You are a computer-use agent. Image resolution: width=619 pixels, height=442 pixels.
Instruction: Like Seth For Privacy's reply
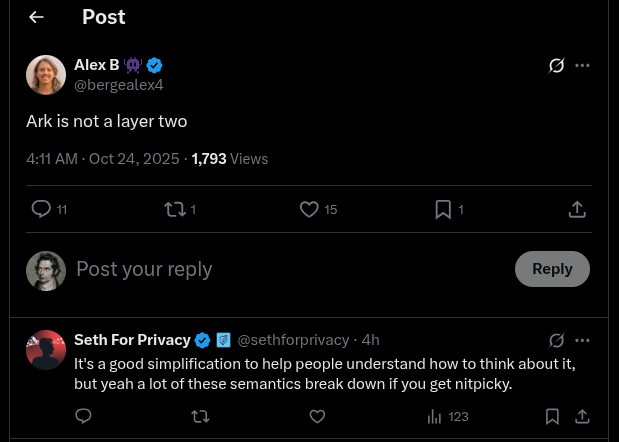tap(317, 416)
